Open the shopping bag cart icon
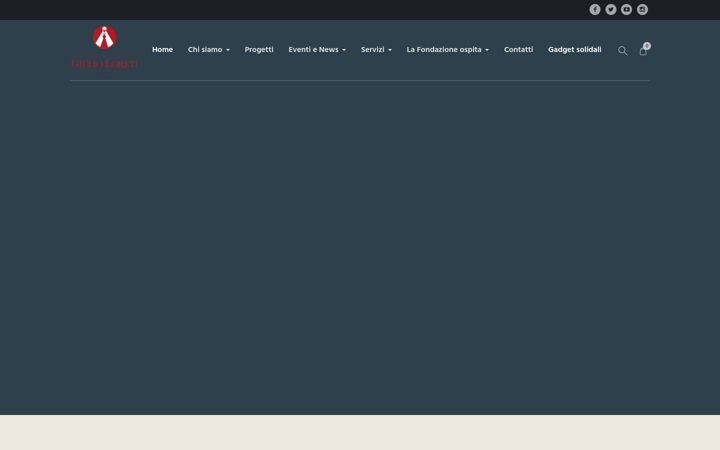Screen dimensions: 720x450 (x=644, y=50)
